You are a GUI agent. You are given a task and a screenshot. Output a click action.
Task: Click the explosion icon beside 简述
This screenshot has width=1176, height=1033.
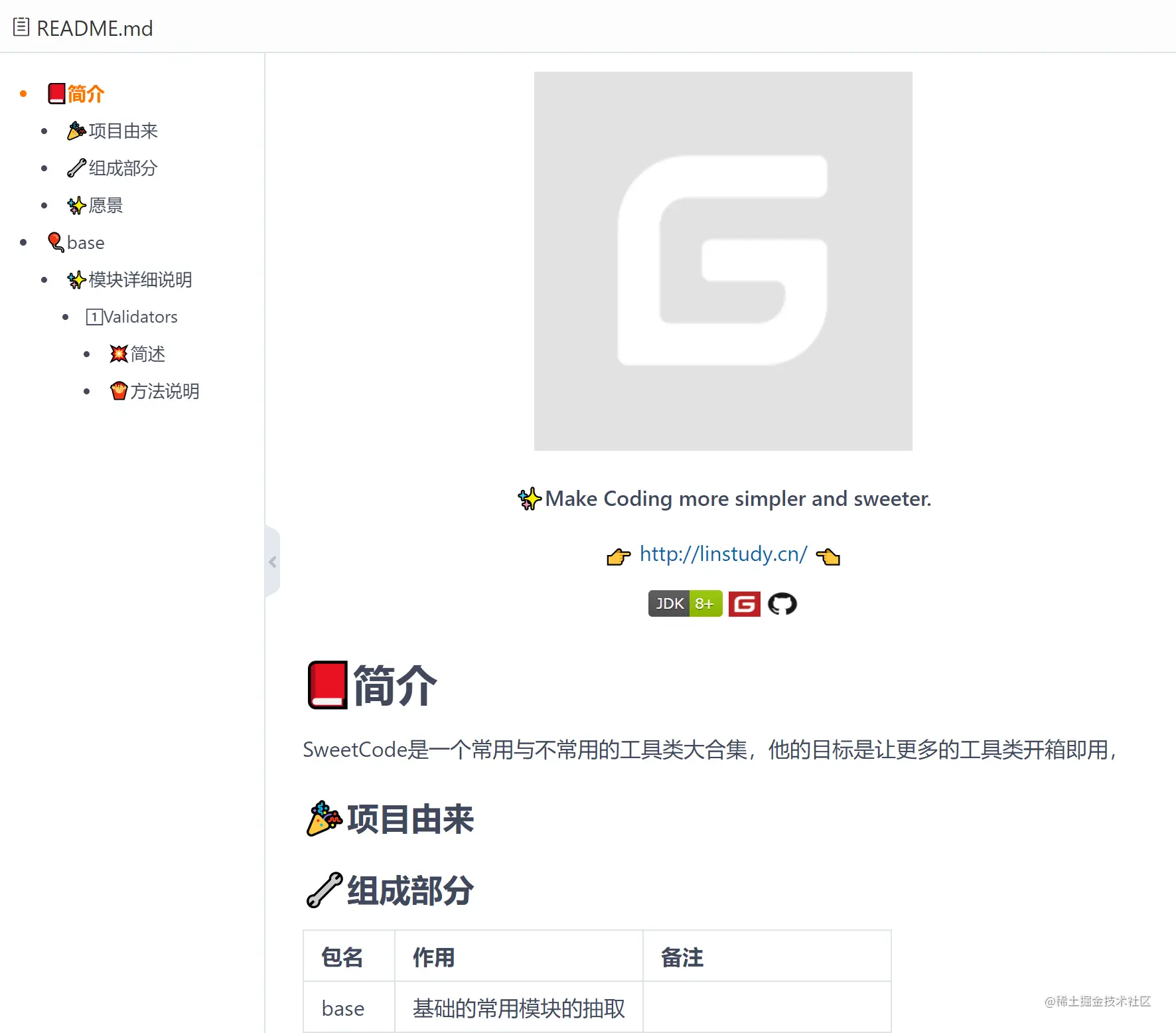coord(118,354)
